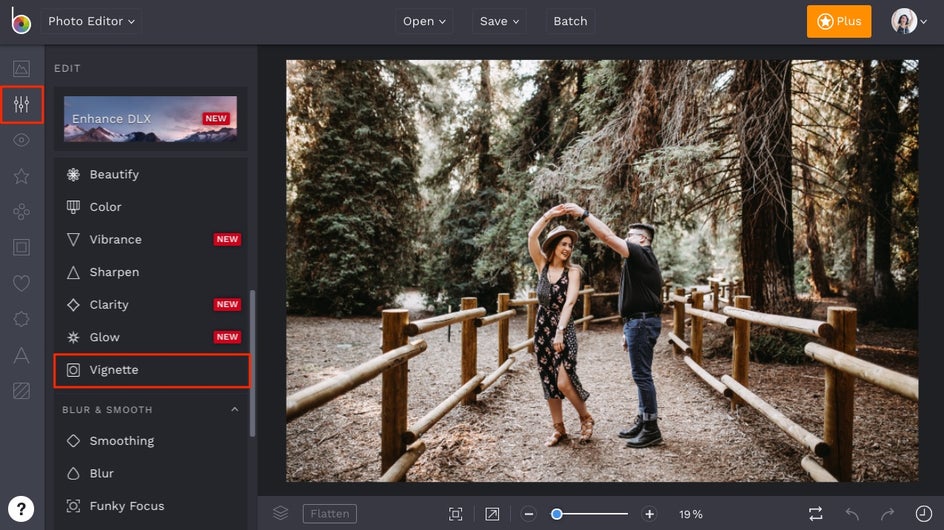
Task: Toggle the layers panel icon
Action: point(281,513)
